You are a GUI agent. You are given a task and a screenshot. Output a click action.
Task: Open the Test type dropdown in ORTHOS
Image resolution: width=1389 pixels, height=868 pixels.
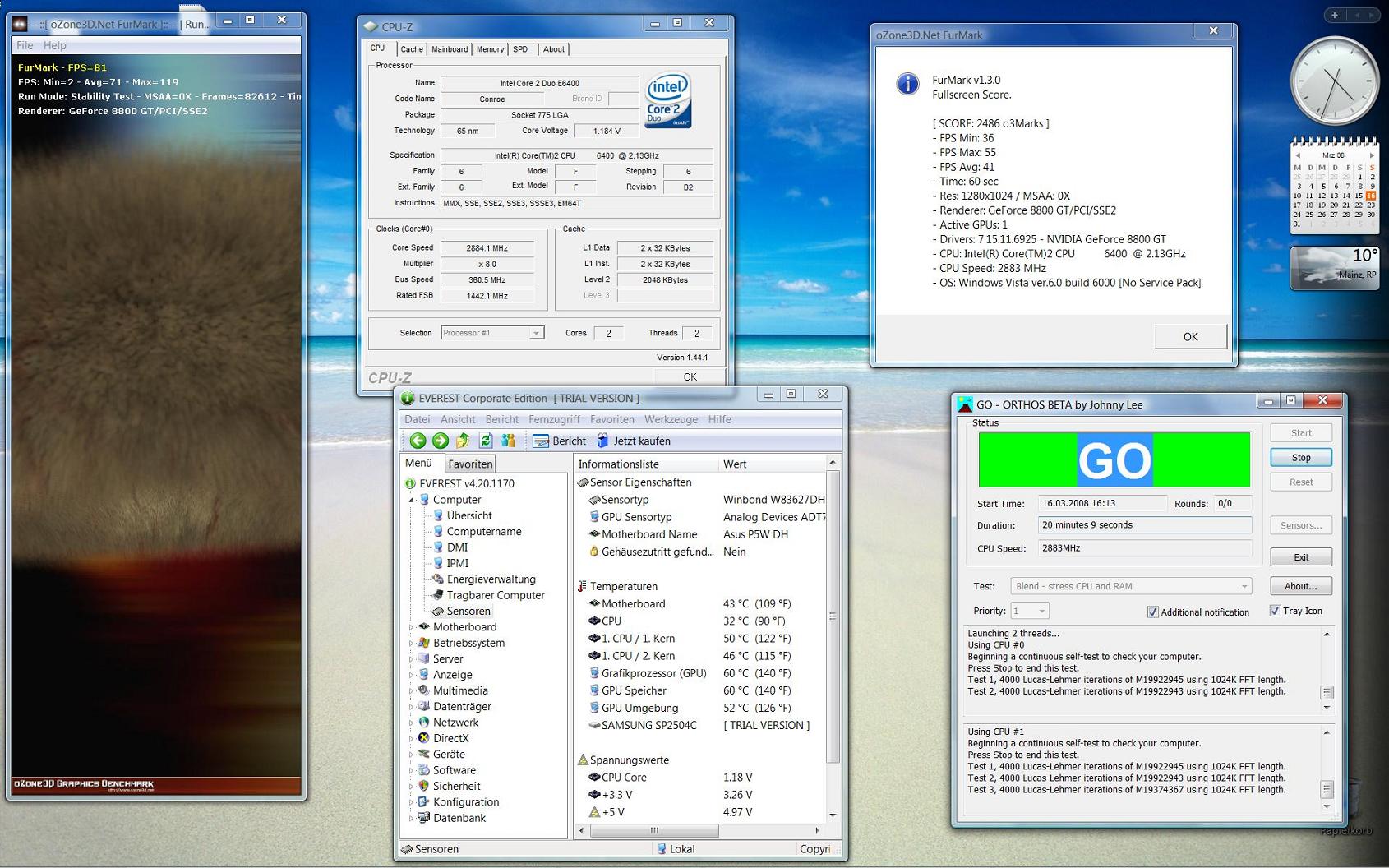coord(1131,586)
